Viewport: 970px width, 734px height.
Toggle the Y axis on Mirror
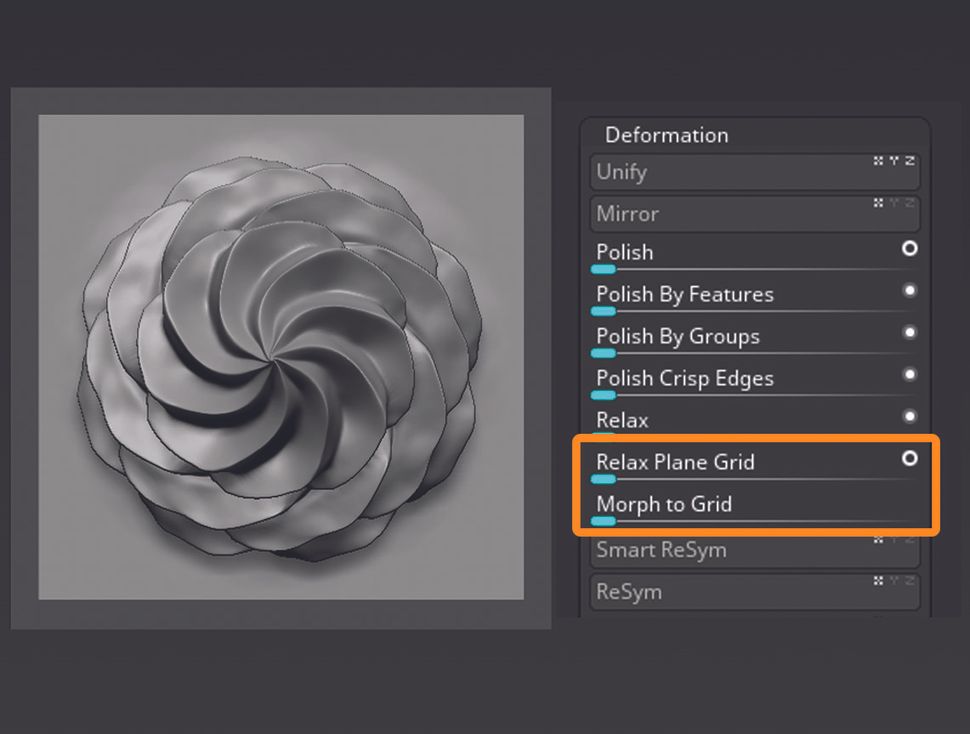tap(894, 202)
